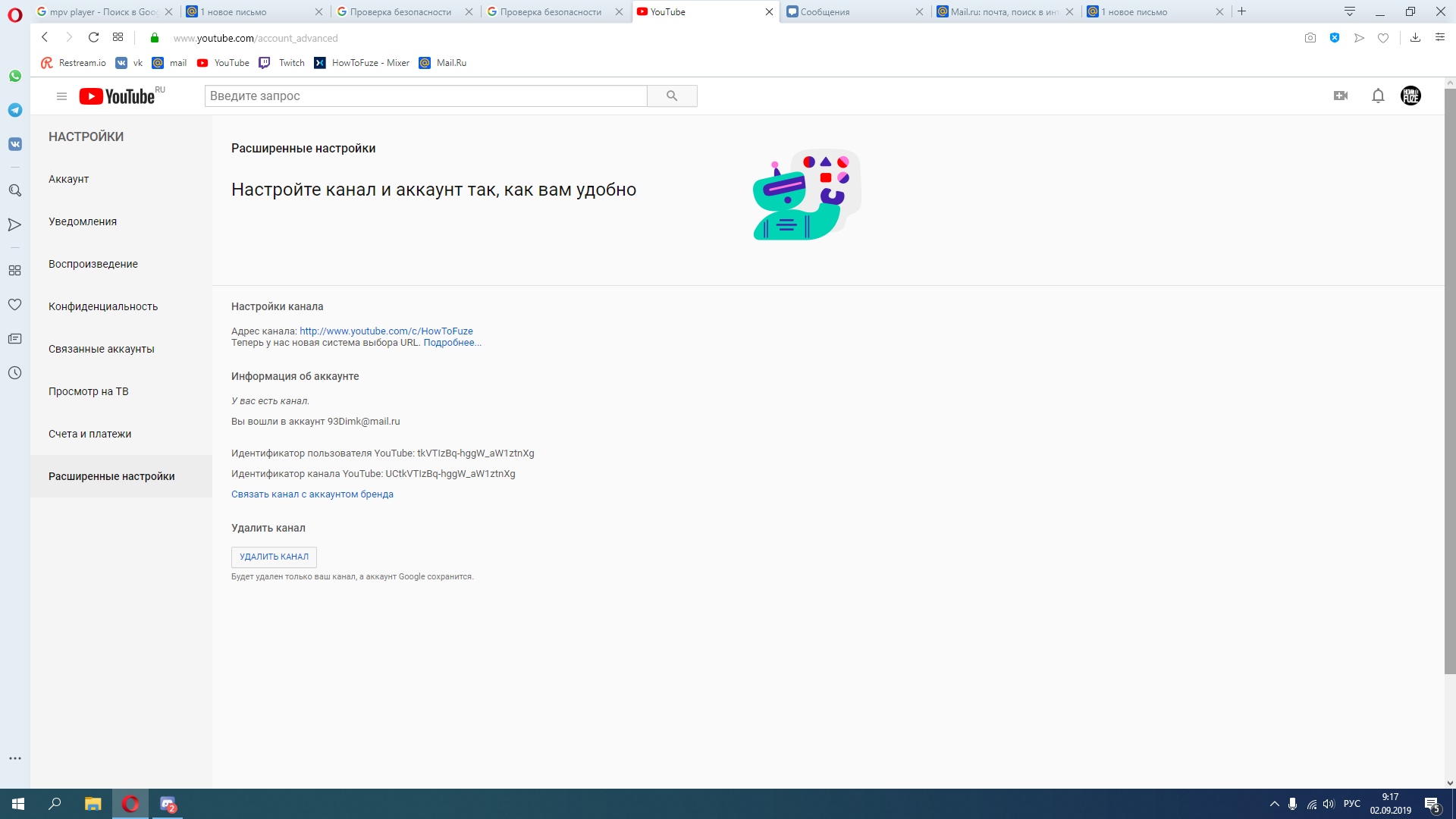Click the УДАЛИТЬ КАНАЛ button
Viewport: 1456px width, 819px height.
(x=274, y=556)
